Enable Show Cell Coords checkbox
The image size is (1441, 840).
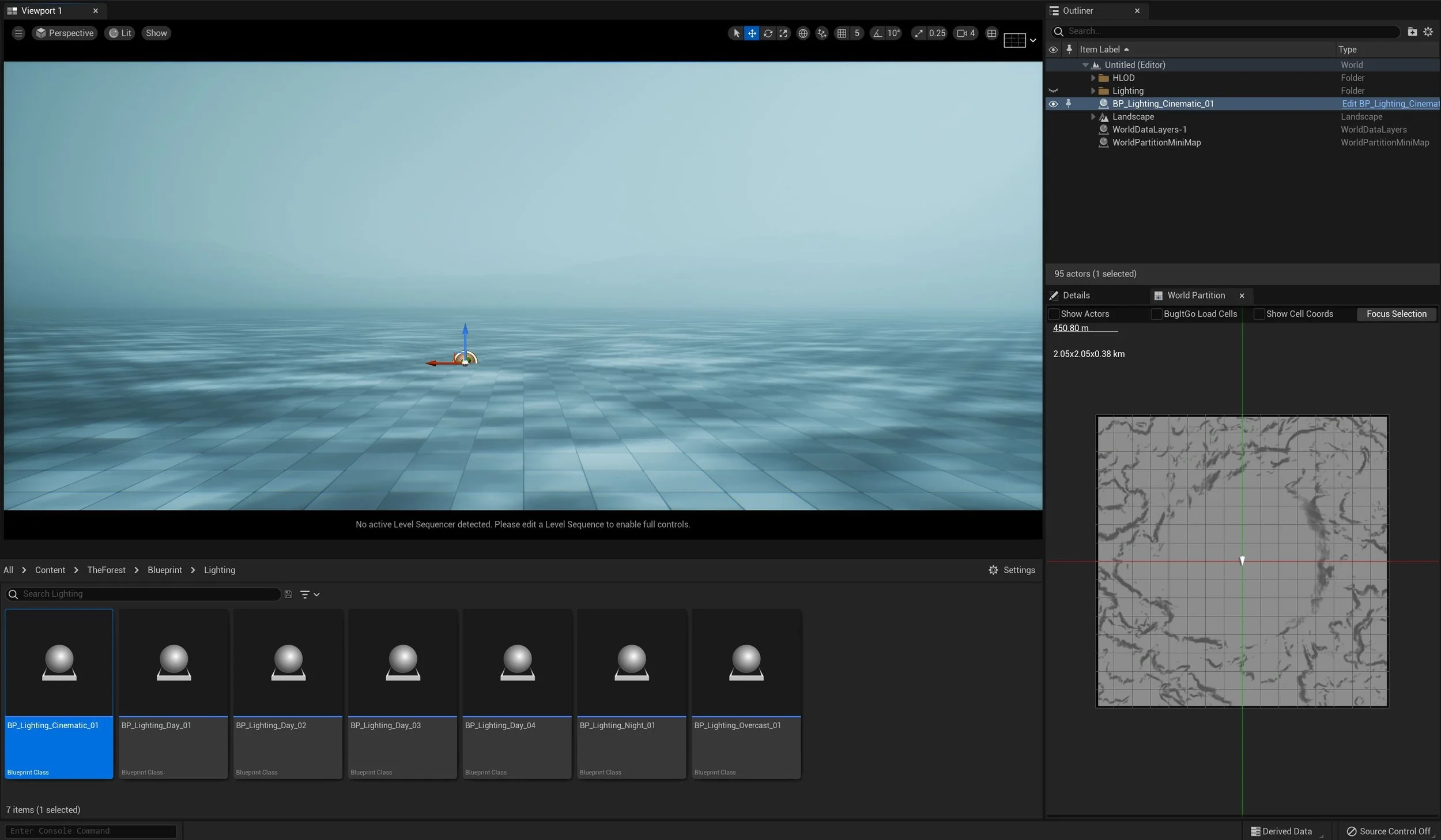click(x=1259, y=314)
